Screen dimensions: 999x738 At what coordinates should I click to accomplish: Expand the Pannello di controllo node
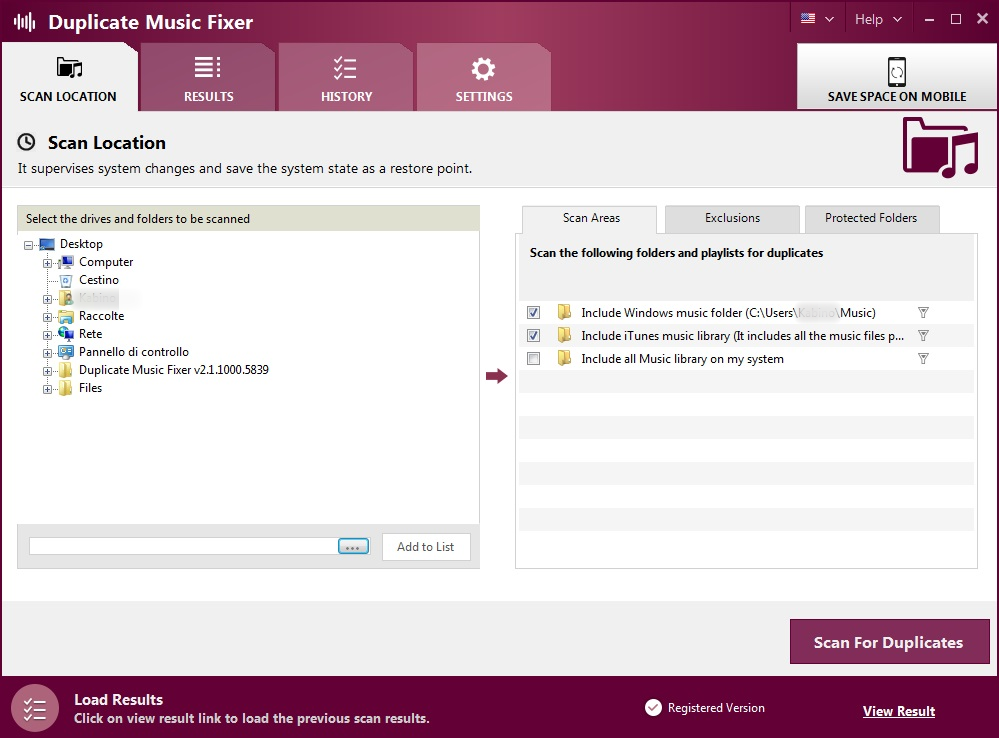pos(47,353)
